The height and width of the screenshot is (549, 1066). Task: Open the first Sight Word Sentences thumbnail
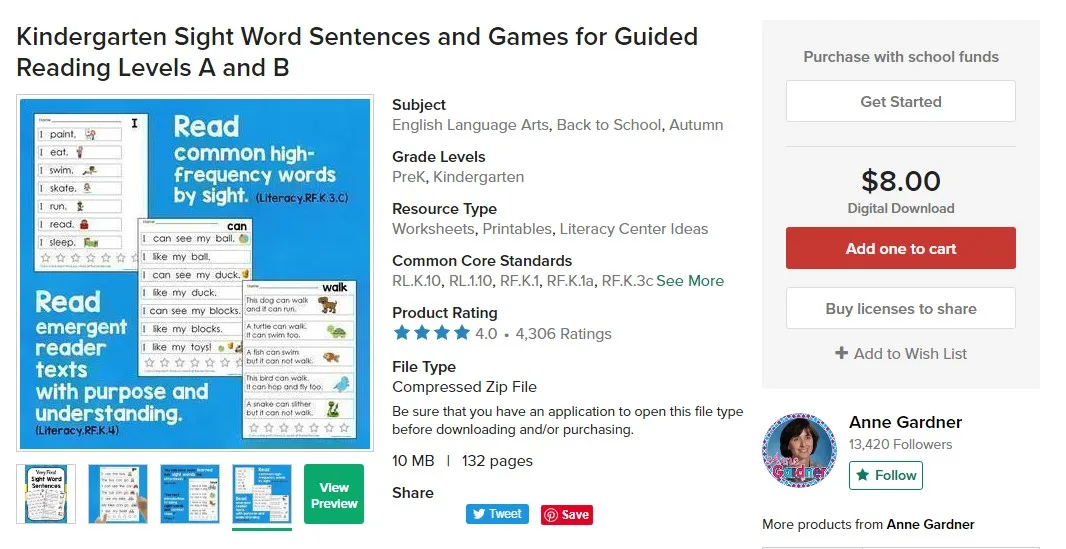click(46, 494)
